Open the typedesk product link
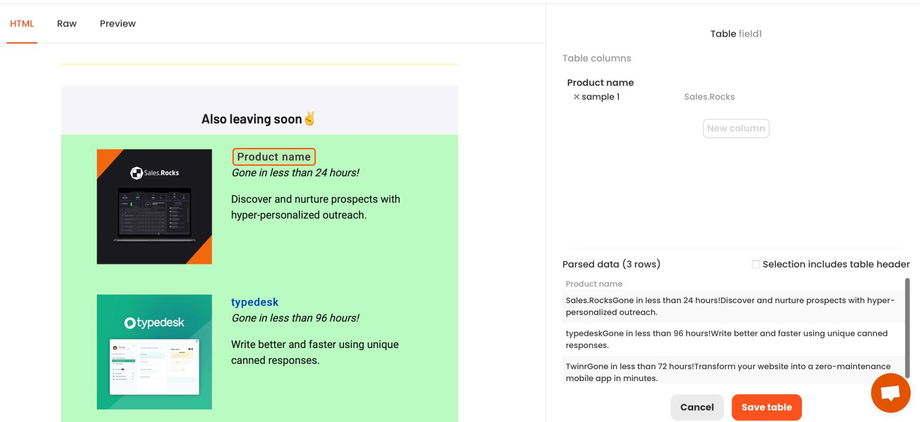Screen dimensions: 920x422 point(255,302)
